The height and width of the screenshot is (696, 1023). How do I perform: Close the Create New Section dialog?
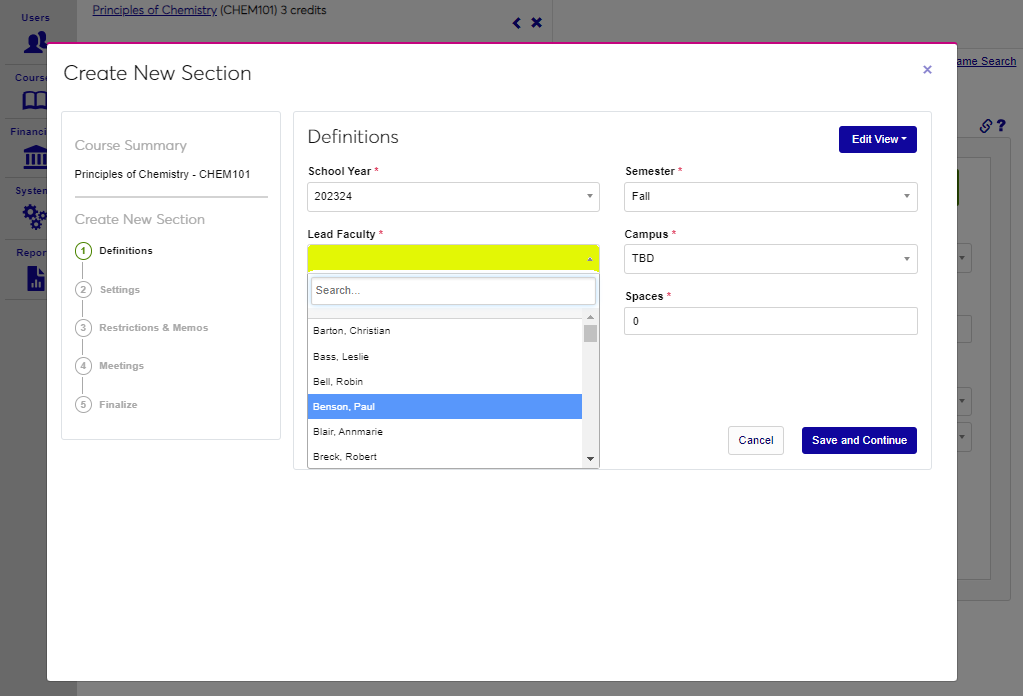(927, 70)
